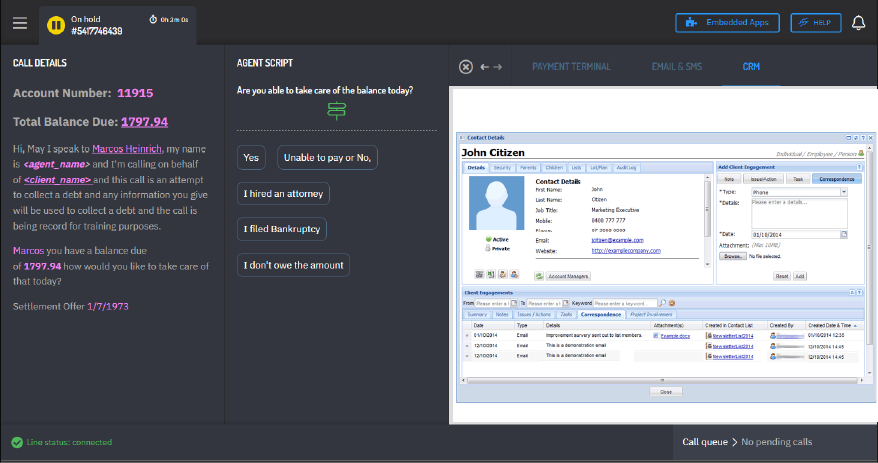The width and height of the screenshot is (878, 463).
Task: Click the orange clear filter icon
Action: [x=672, y=303]
